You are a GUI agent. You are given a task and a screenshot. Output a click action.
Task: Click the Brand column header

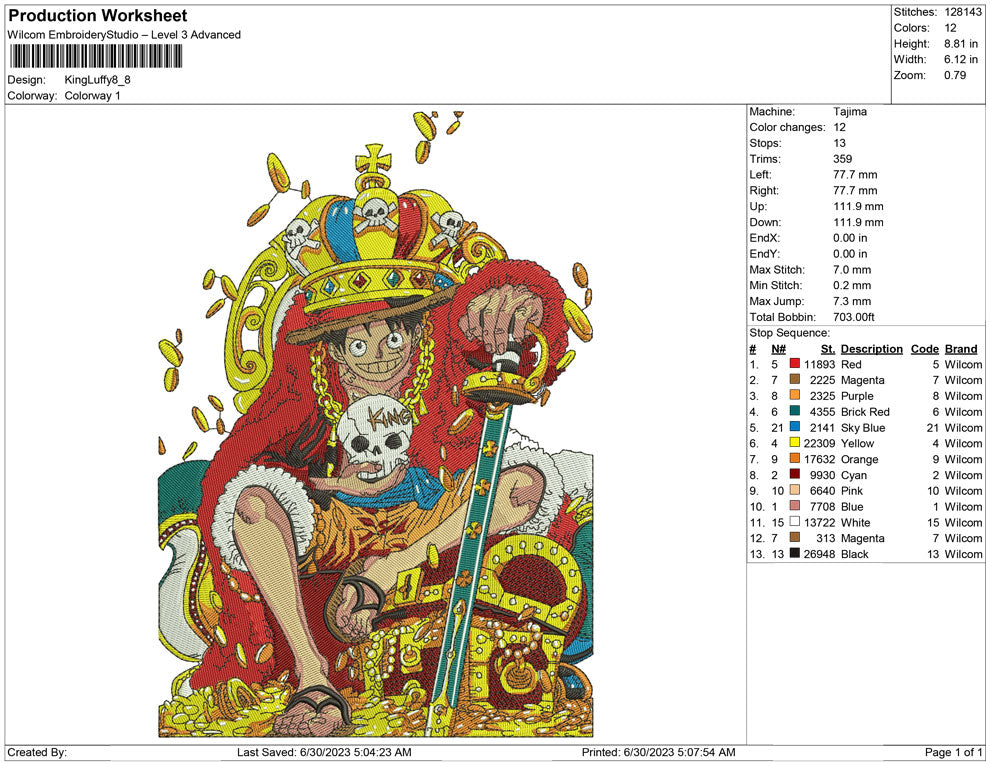pos(960,349)
